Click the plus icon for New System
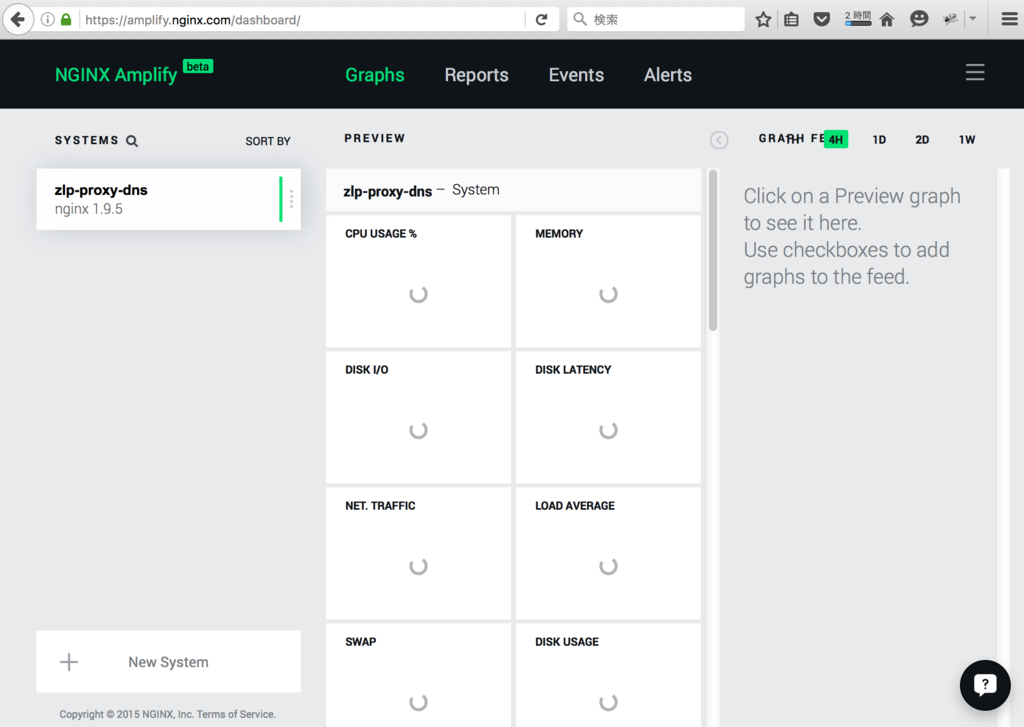The width and height of the screenshot is (1024, 727). [x=69, y=662]
